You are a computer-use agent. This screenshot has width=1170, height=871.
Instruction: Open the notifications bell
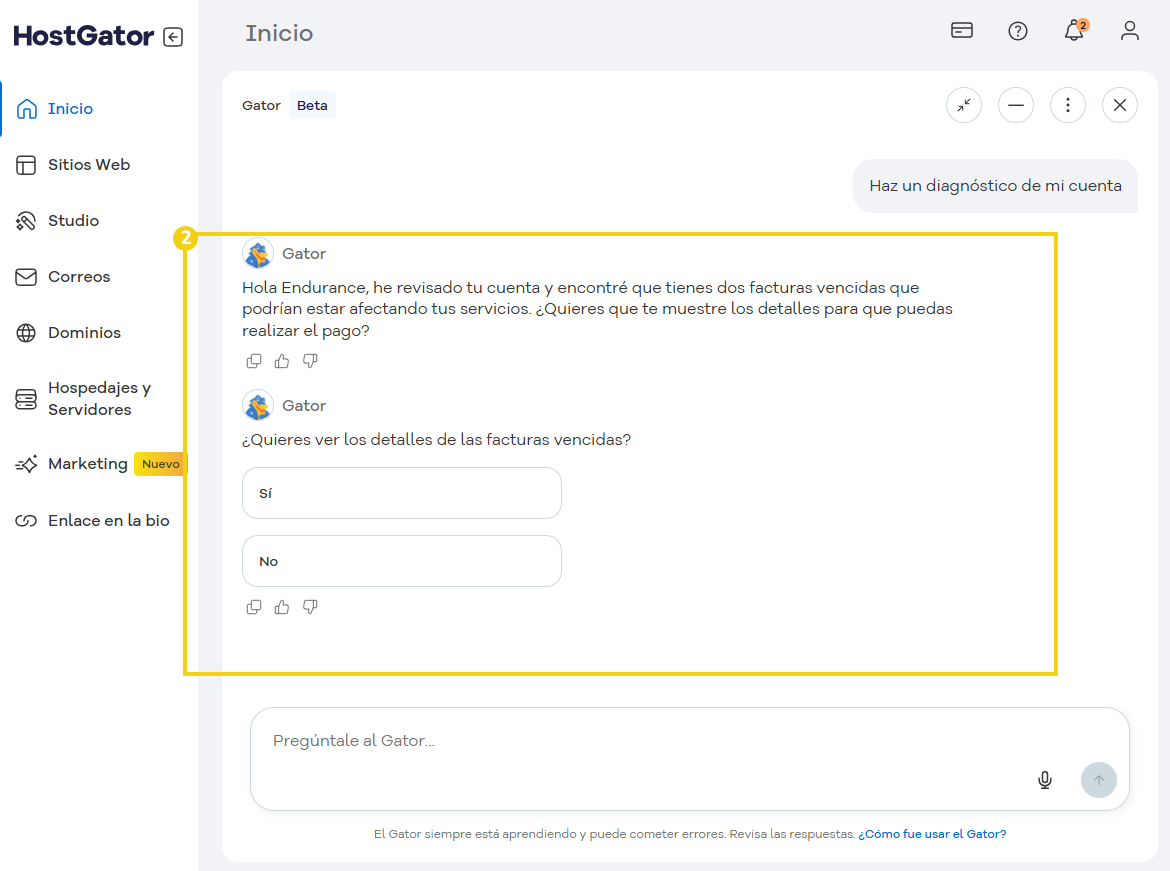tap(1074, 31)
